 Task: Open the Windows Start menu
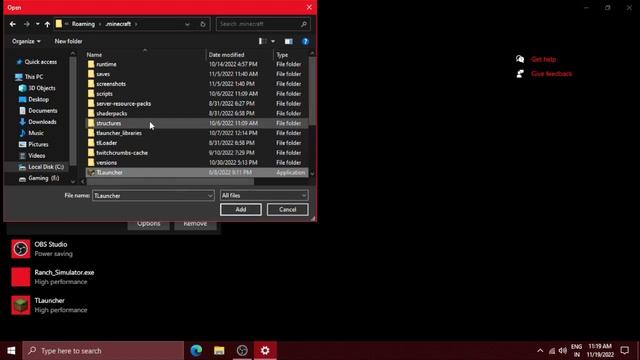tap(11, 351)
